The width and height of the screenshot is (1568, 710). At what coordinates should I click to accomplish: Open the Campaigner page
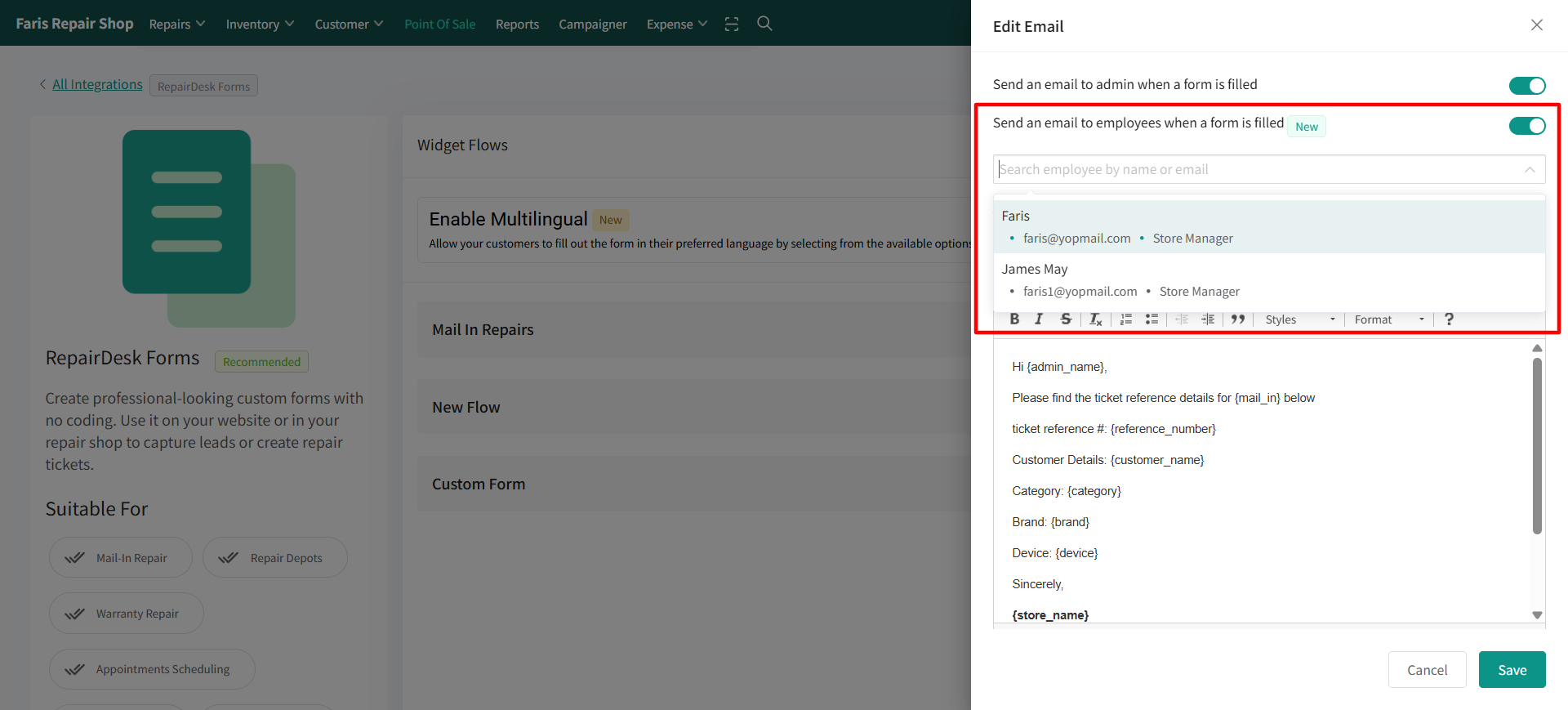593,25
